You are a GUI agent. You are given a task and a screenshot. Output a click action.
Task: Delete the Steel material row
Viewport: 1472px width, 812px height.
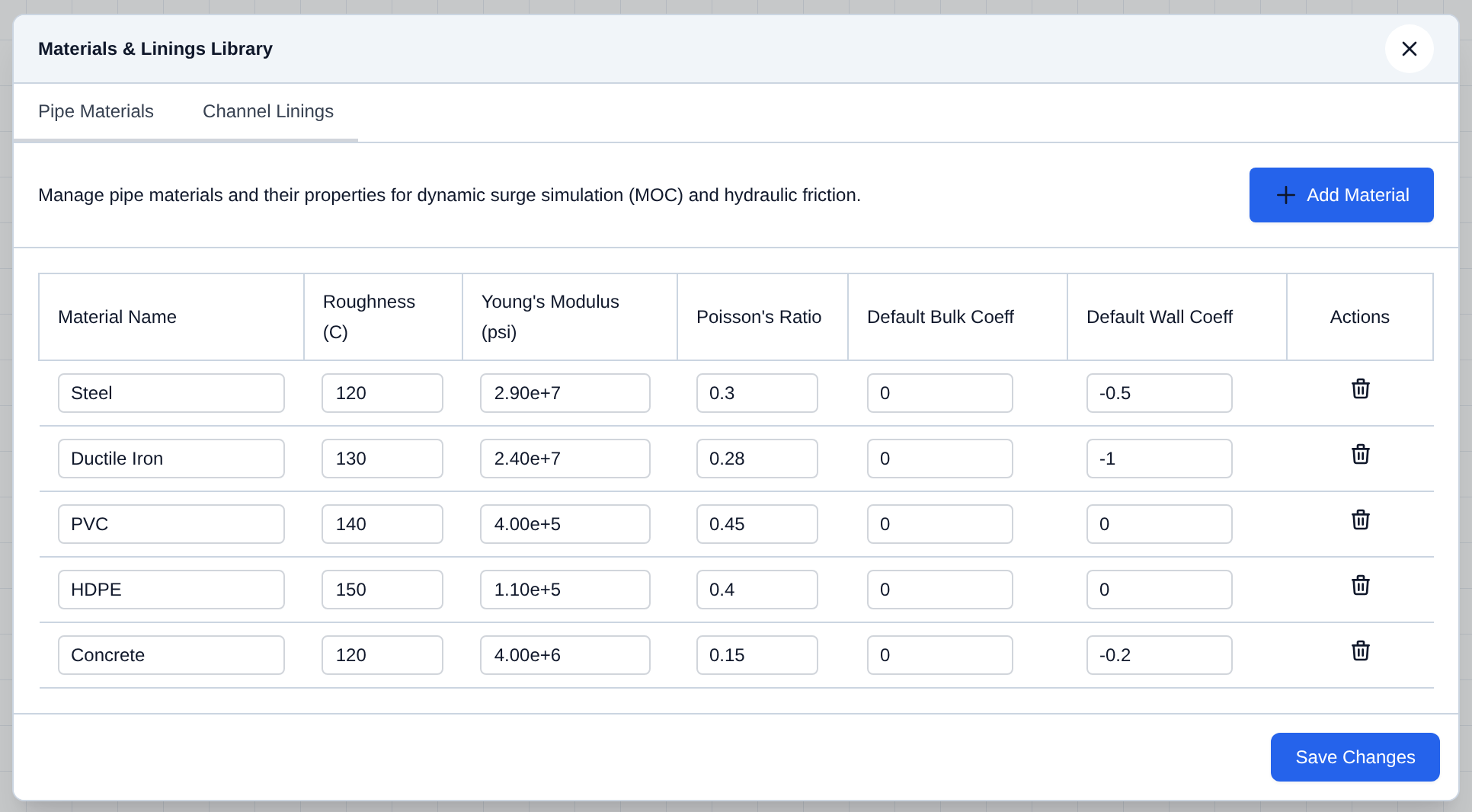coord(1360,388)
